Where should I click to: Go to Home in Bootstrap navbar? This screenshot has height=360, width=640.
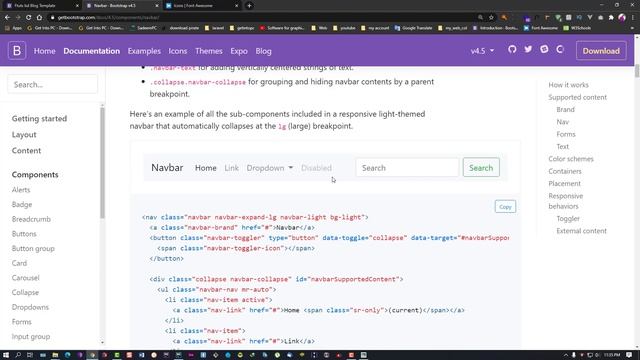tap(44, 51)
